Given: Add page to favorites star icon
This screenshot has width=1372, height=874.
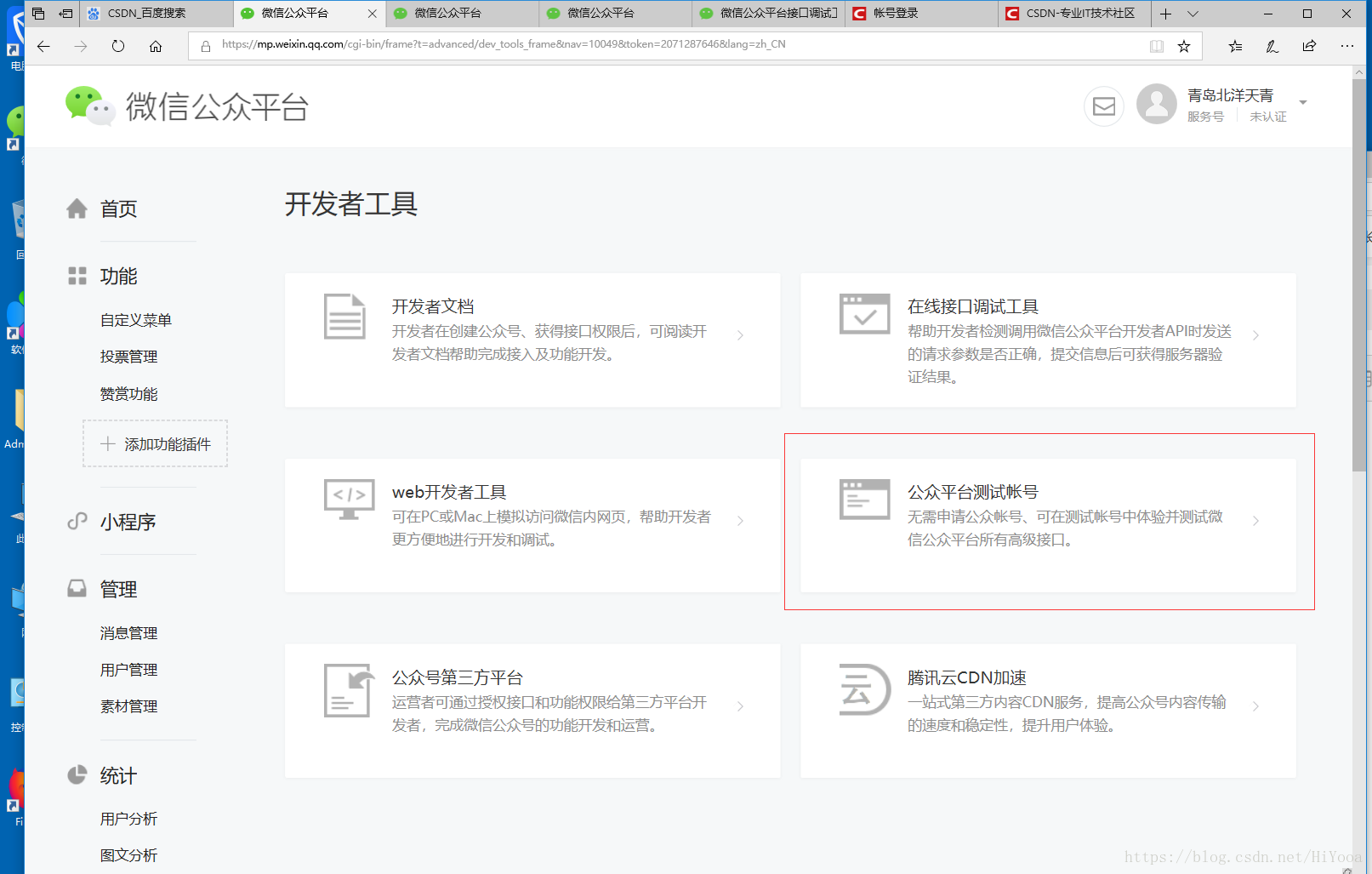Looking at the screenshot, I should (1184, 46).
